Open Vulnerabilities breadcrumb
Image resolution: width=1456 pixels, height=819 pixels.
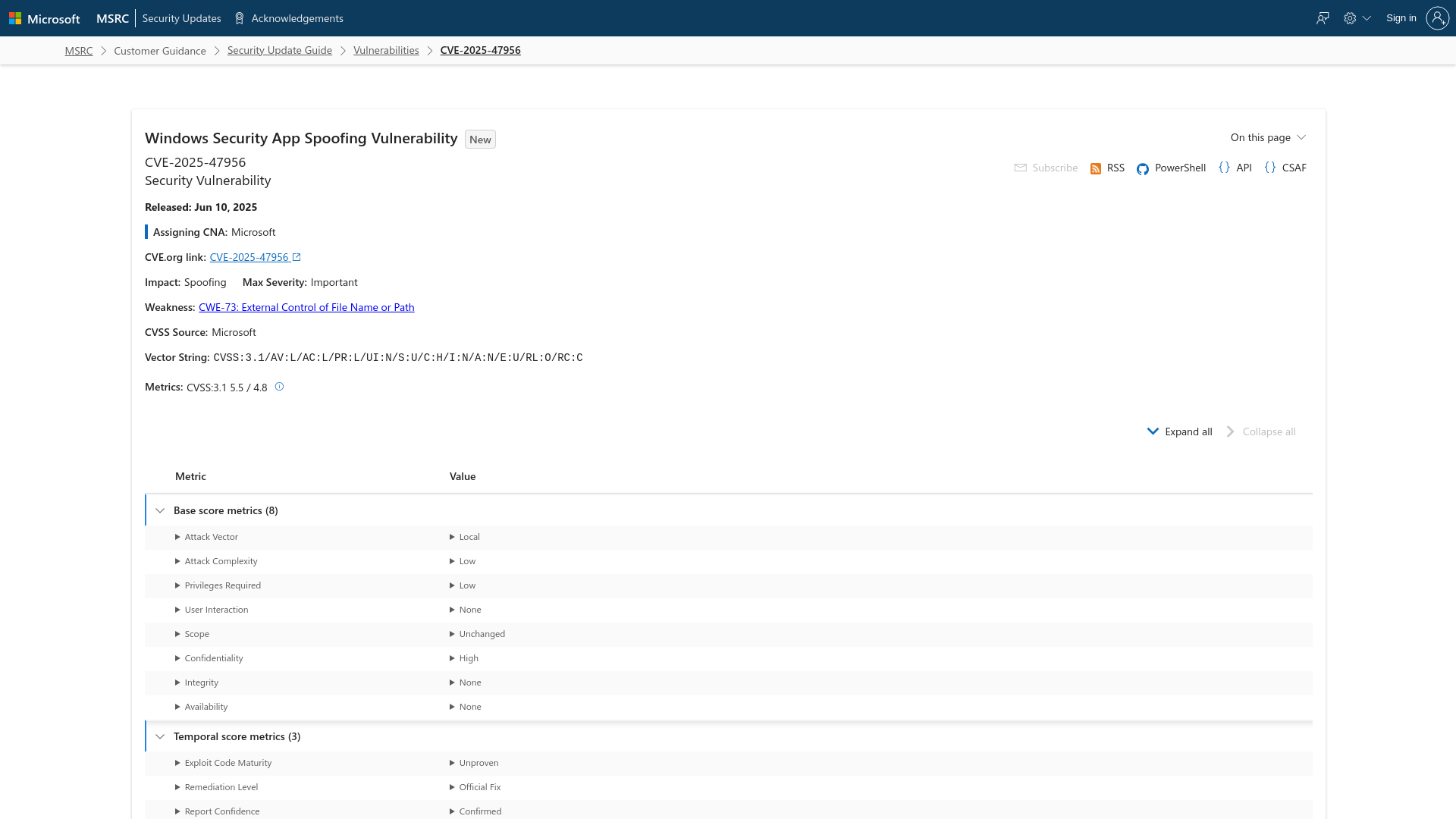(386, 50)
